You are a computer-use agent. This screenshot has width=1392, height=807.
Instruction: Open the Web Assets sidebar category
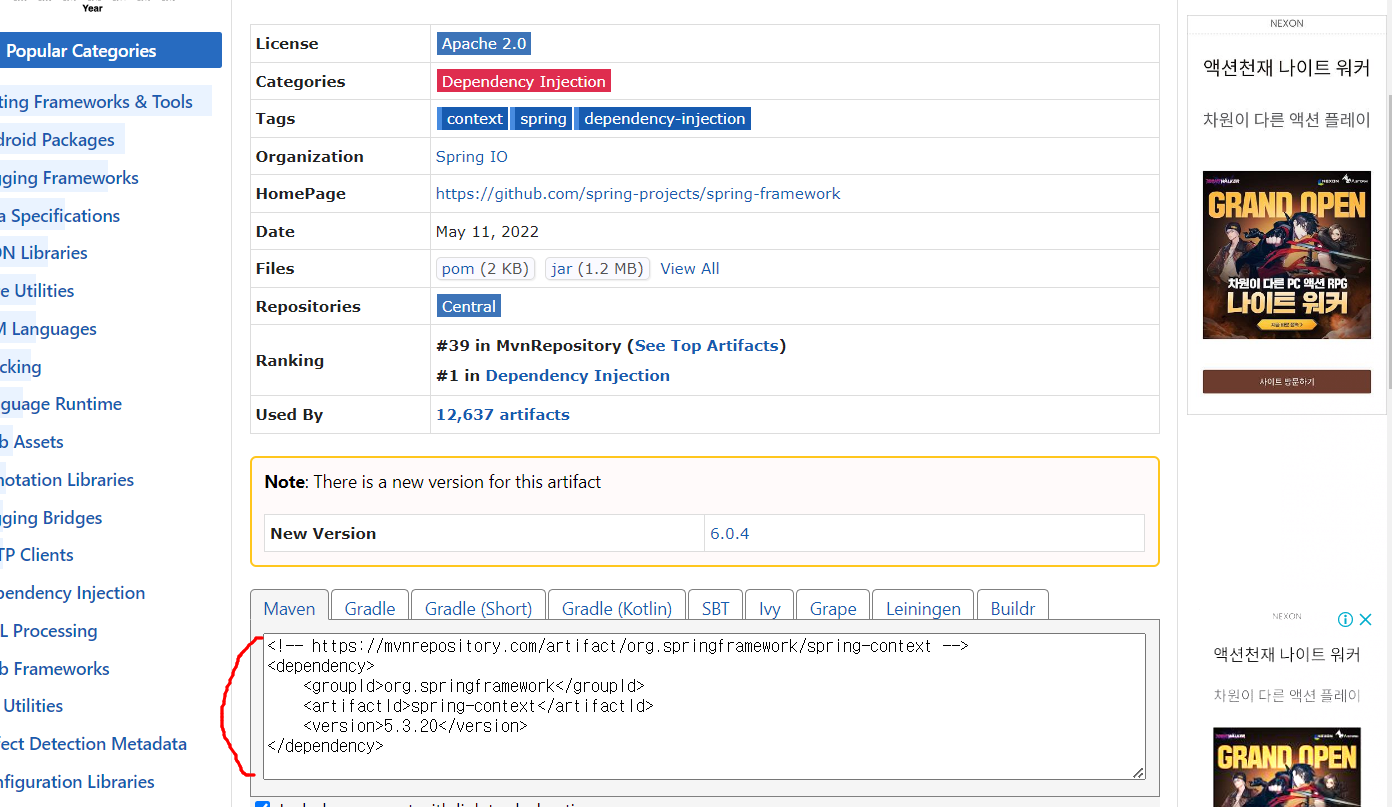(32, 442)
